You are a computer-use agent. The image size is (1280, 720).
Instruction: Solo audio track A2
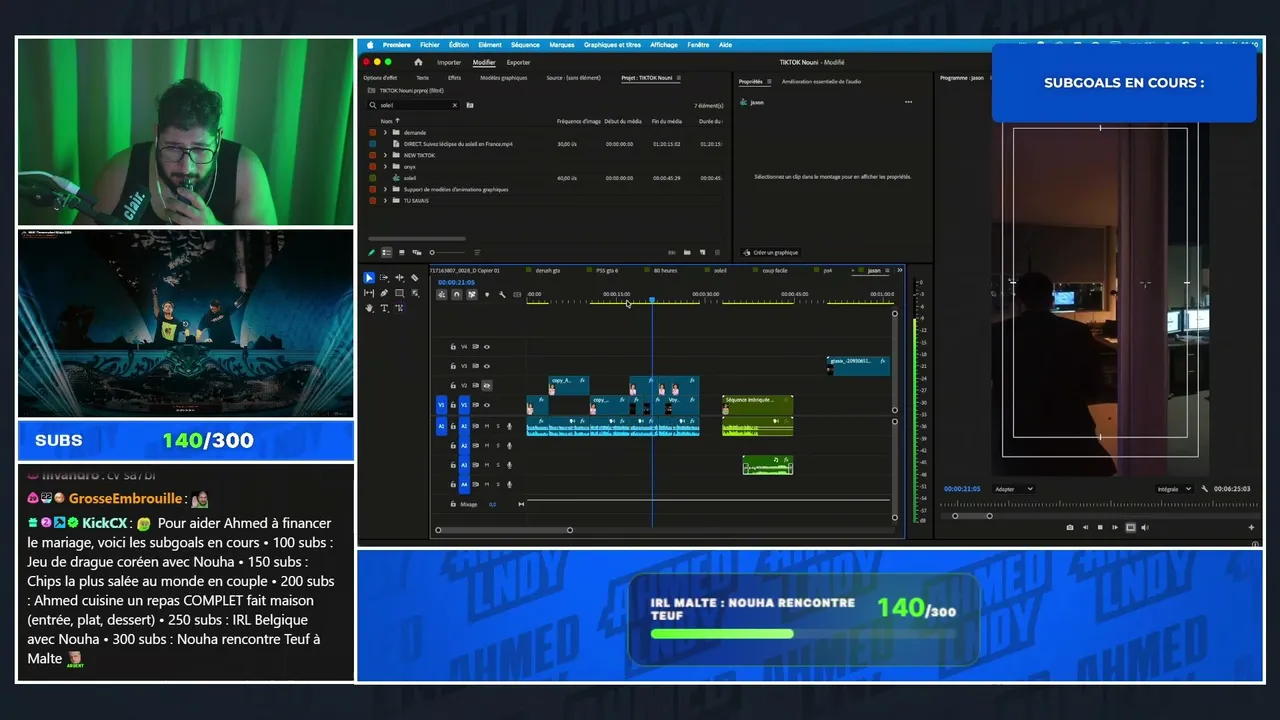(x=498, y=446)
